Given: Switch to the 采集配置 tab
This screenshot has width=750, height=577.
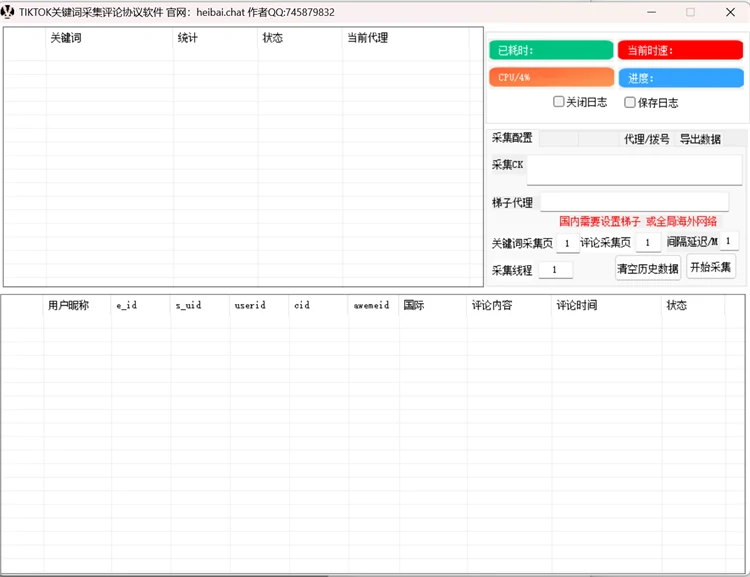Looking at the screenshot, I should [512, 138].
